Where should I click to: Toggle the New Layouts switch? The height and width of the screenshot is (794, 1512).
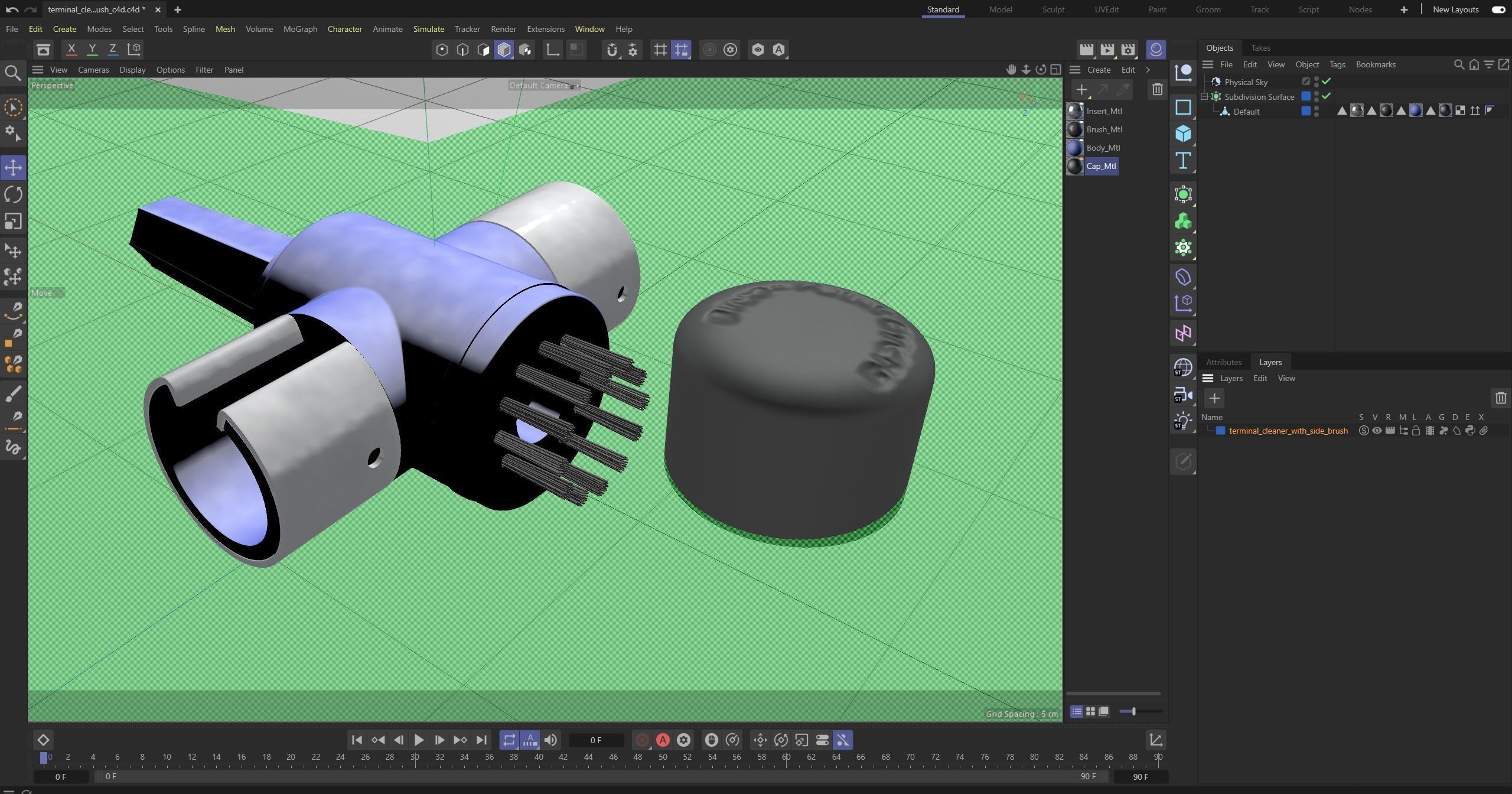pos(1499,9)
